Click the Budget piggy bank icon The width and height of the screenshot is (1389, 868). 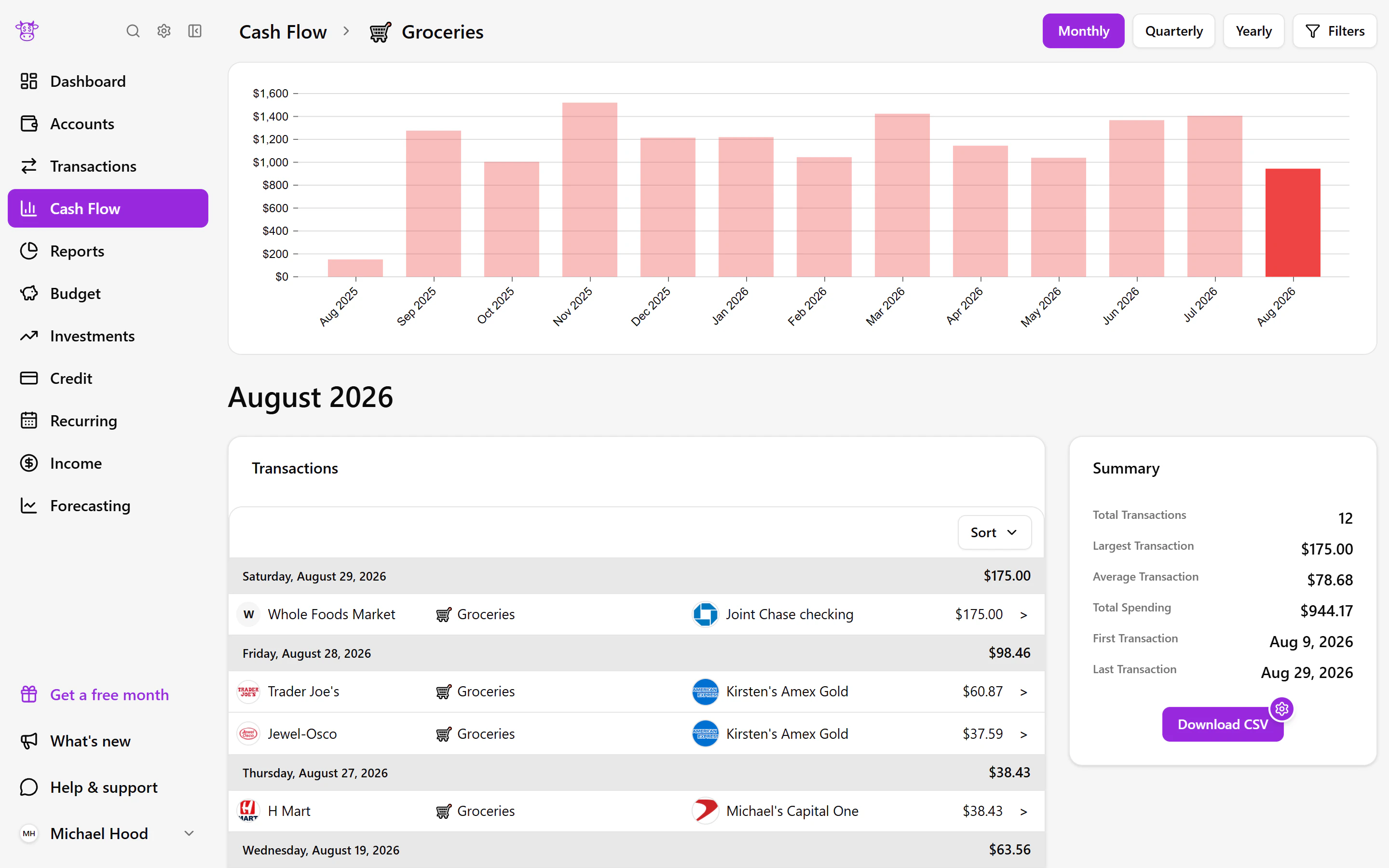click(x=29, y=293)
